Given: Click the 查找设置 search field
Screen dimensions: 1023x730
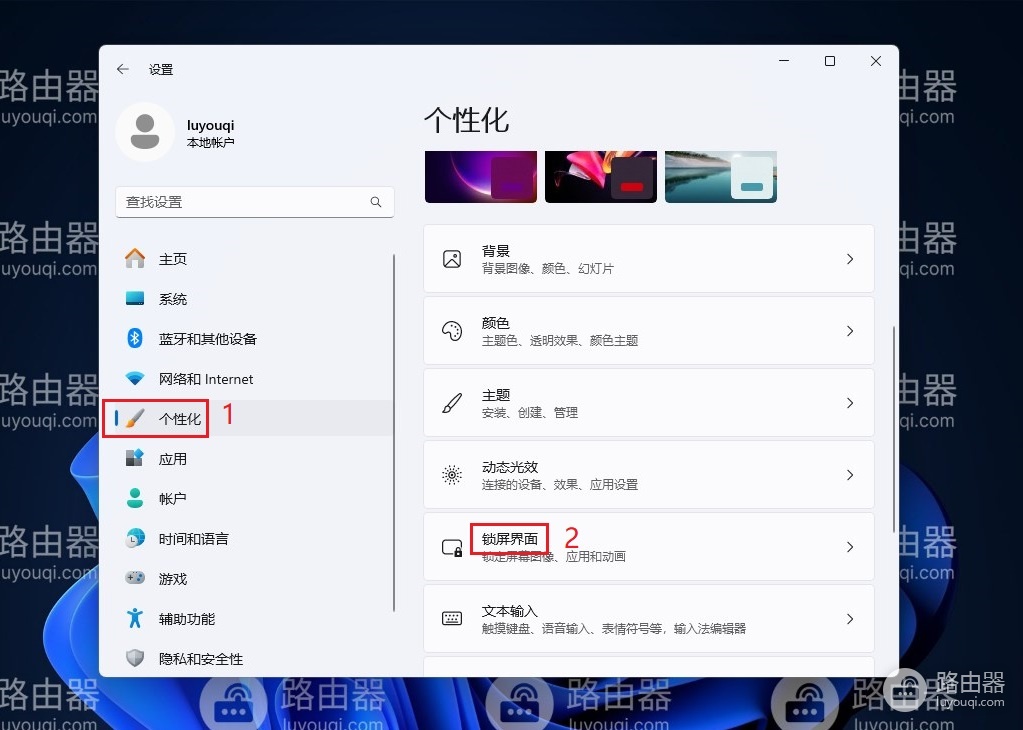Looking at the screenshot, I should tap(254, 202).
